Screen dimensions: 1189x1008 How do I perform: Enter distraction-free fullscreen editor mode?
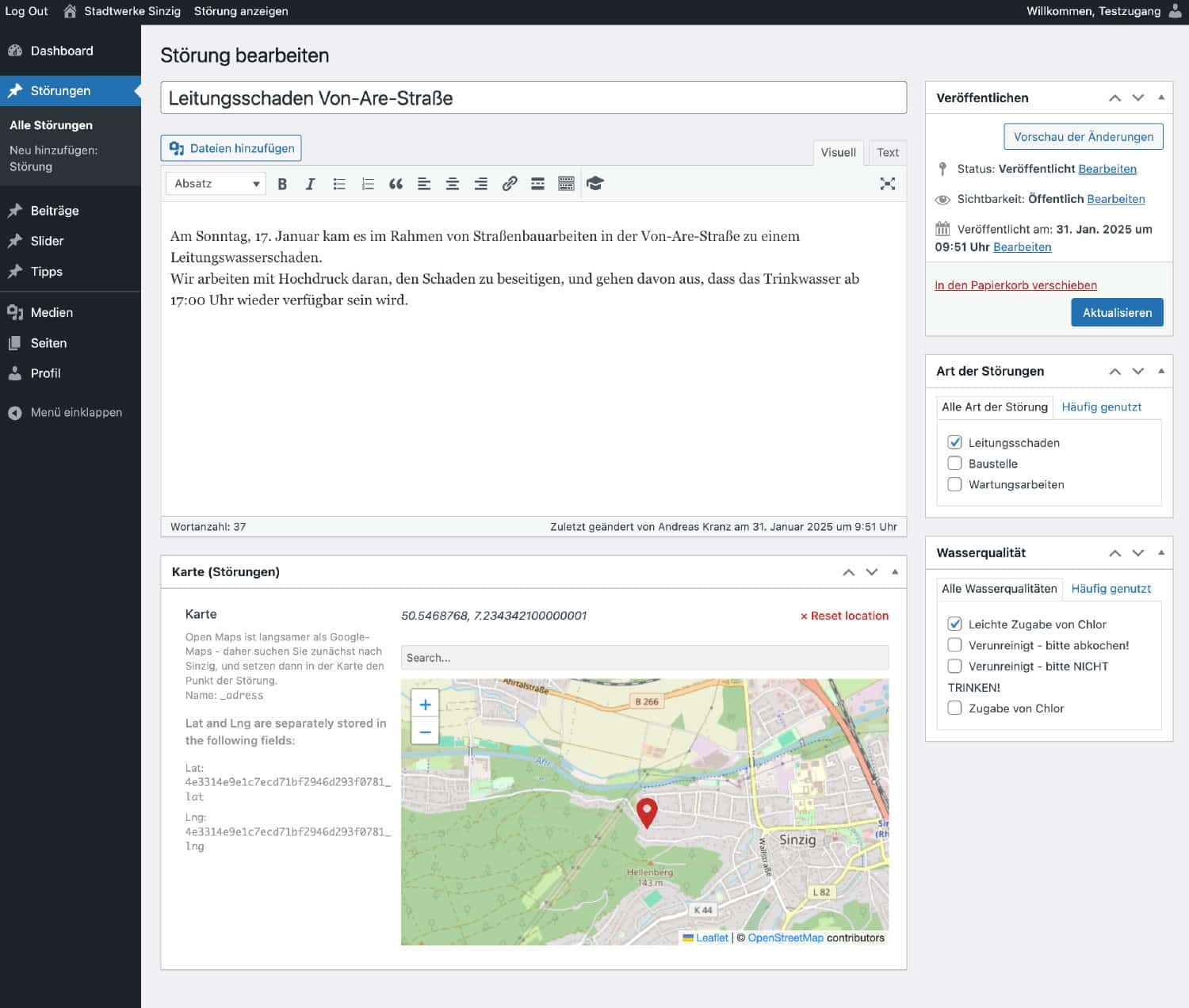887,184
